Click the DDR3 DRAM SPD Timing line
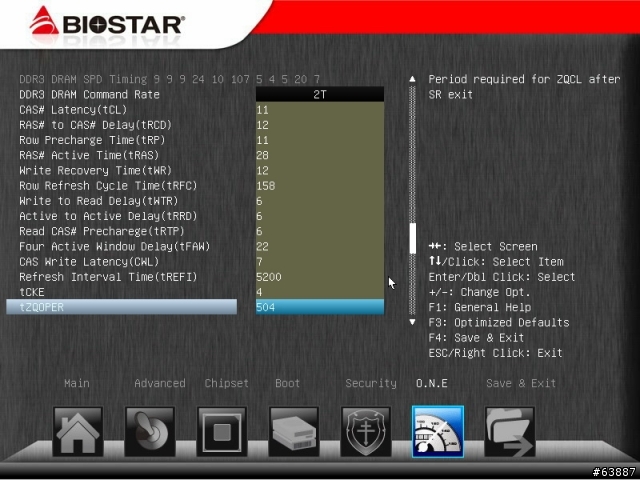640x480 pixels. pos(169,79)
